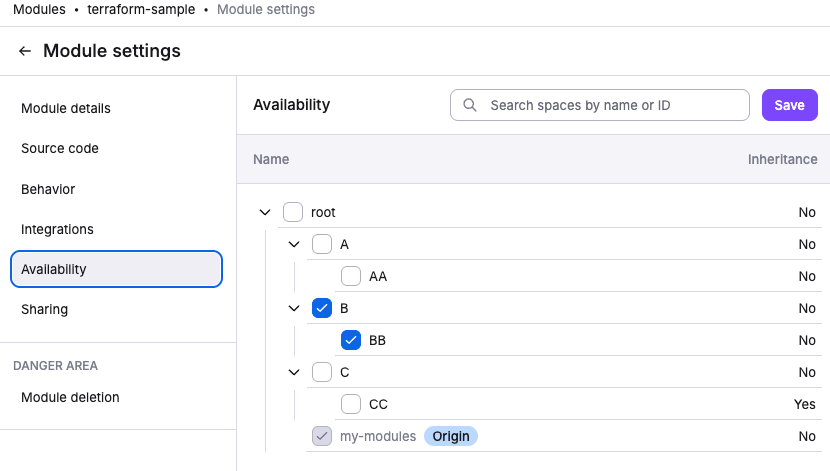830x471 pixels.
Task: Focus the Search spaces input field
Action: point(610,105)
